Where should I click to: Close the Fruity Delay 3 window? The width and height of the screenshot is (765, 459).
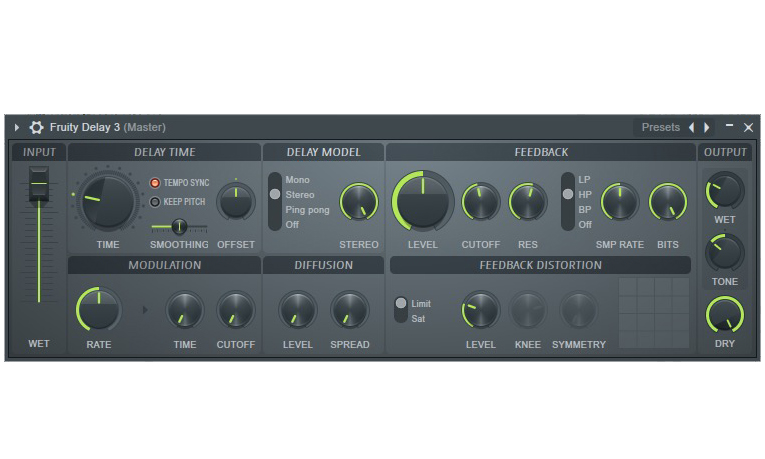(x=748, y=127)
